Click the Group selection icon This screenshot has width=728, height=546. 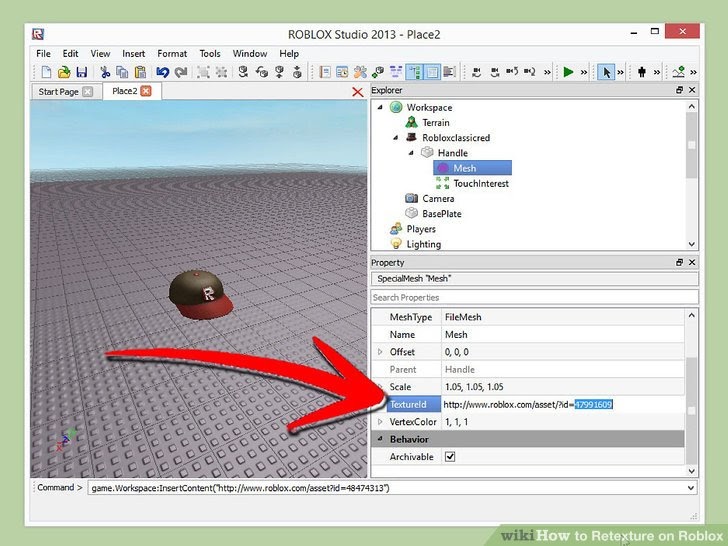point(203,72)
